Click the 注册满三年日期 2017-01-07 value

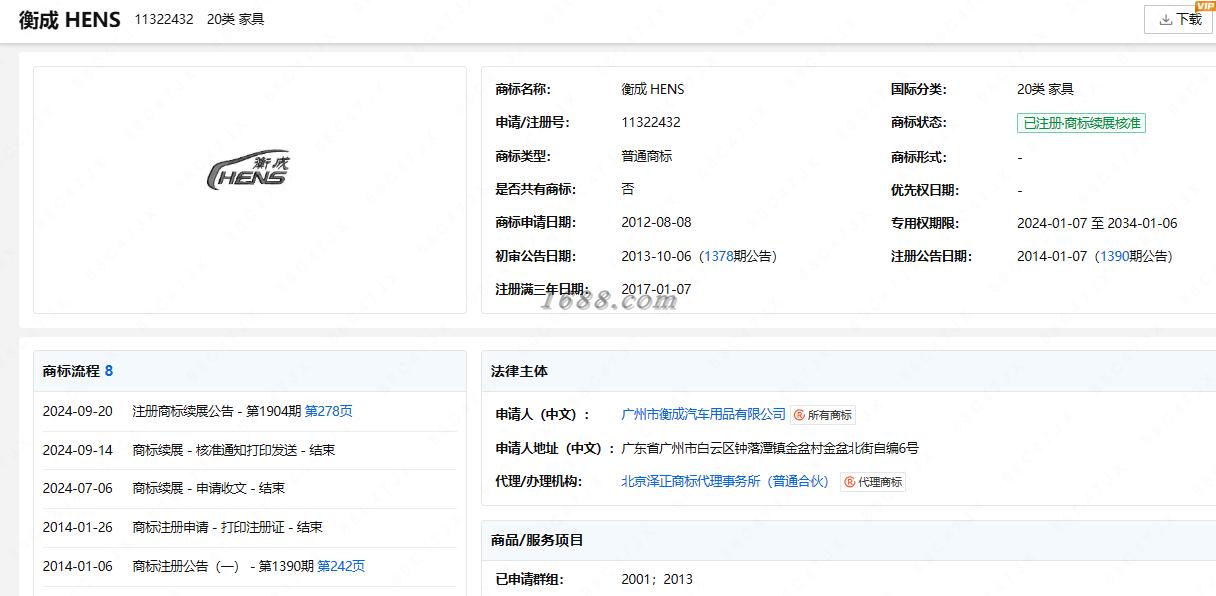[656, 289]
